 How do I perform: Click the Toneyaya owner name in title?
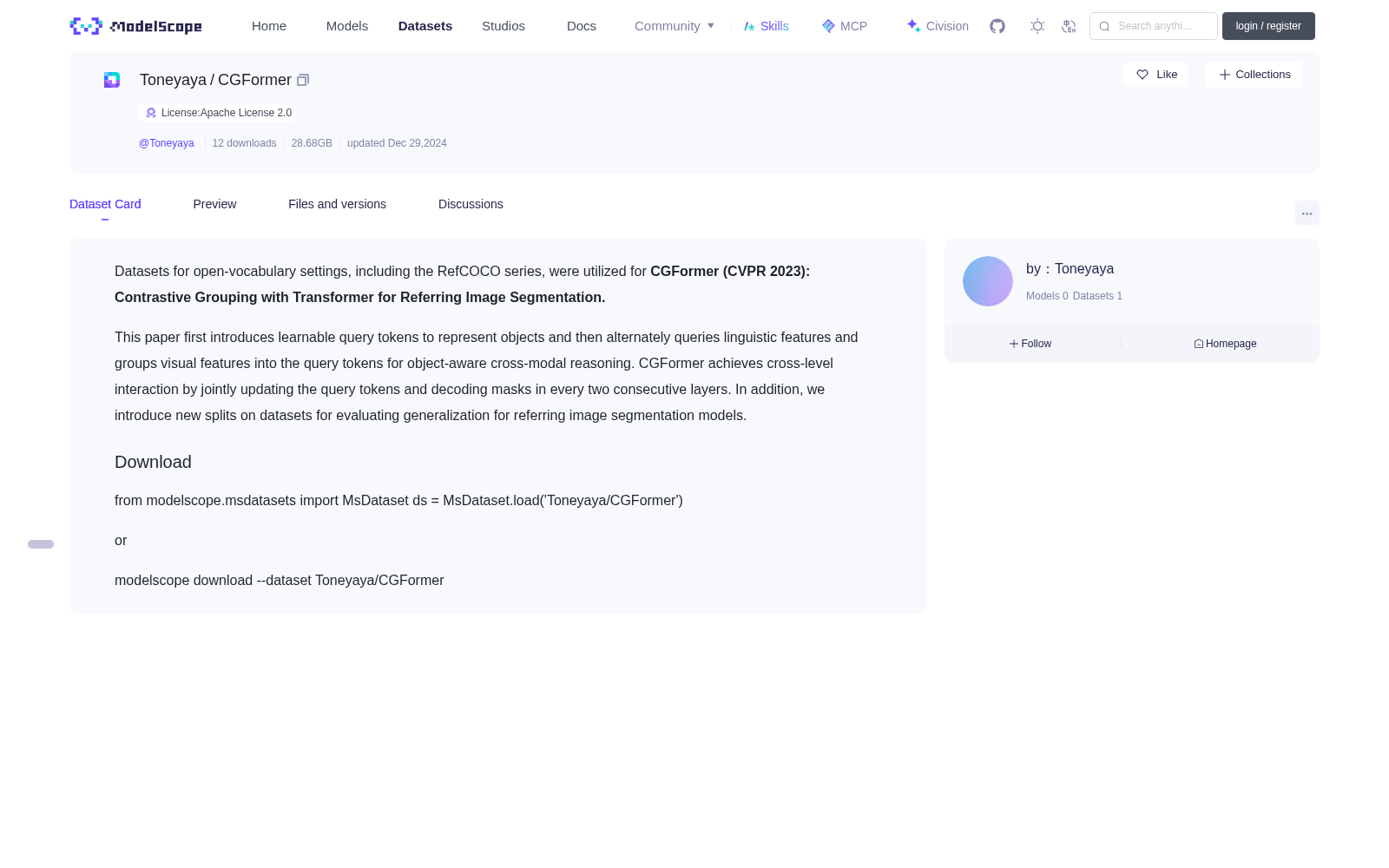tap(173, 80)
